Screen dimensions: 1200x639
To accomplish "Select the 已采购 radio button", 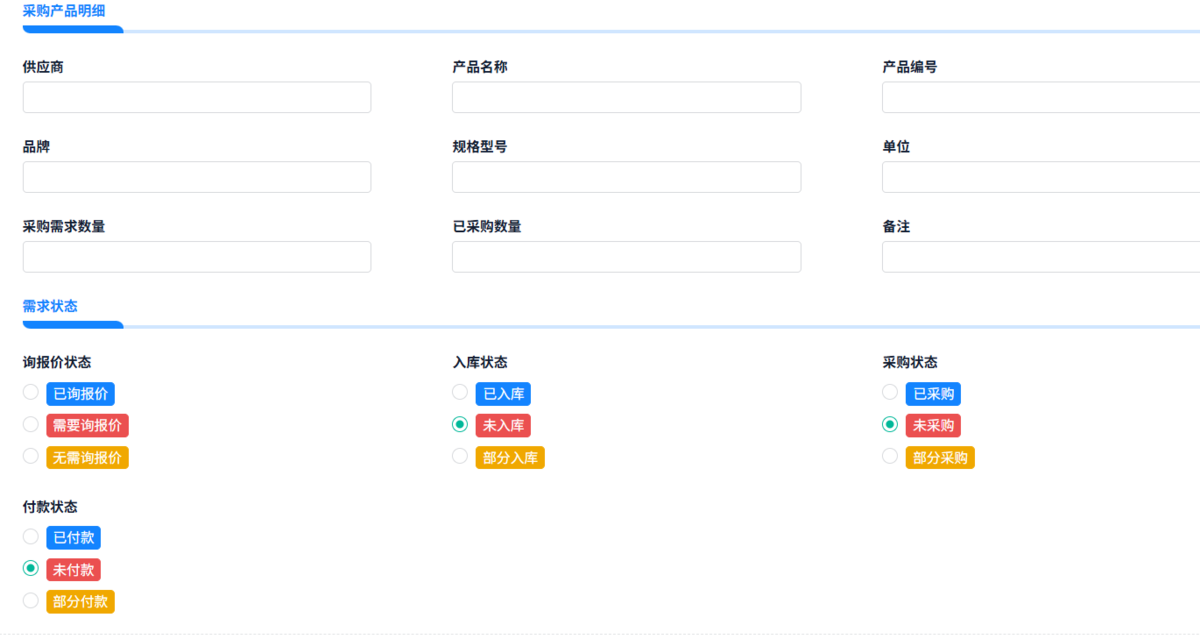I will pos(890,392).
